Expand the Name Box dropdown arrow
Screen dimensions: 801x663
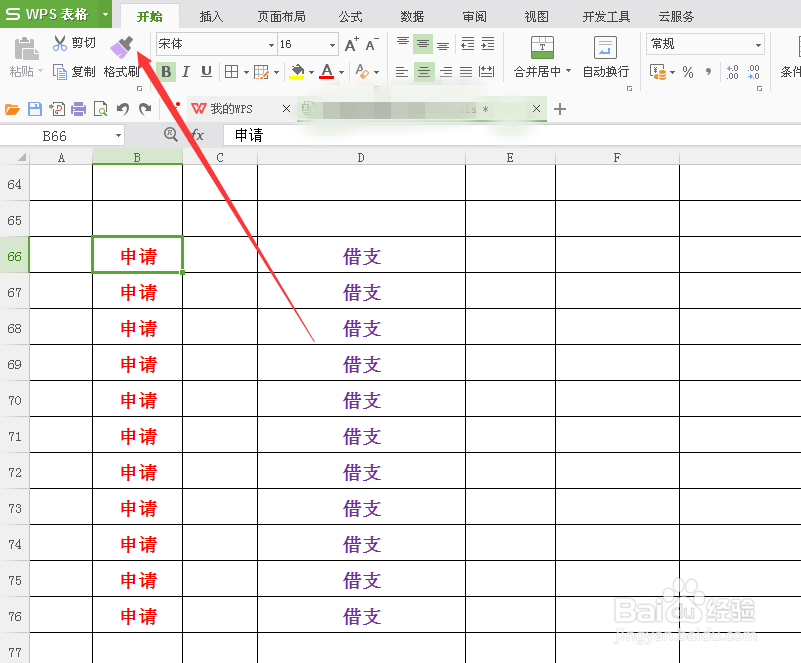click(118, 135)
